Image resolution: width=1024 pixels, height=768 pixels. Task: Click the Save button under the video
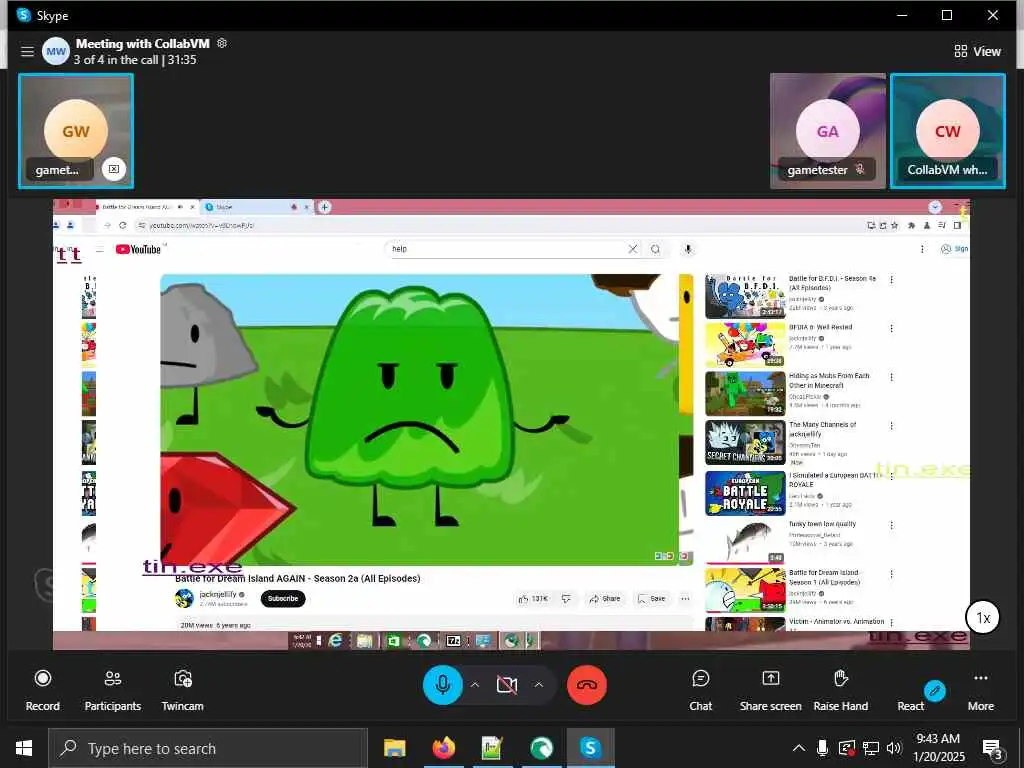(652, 598)
